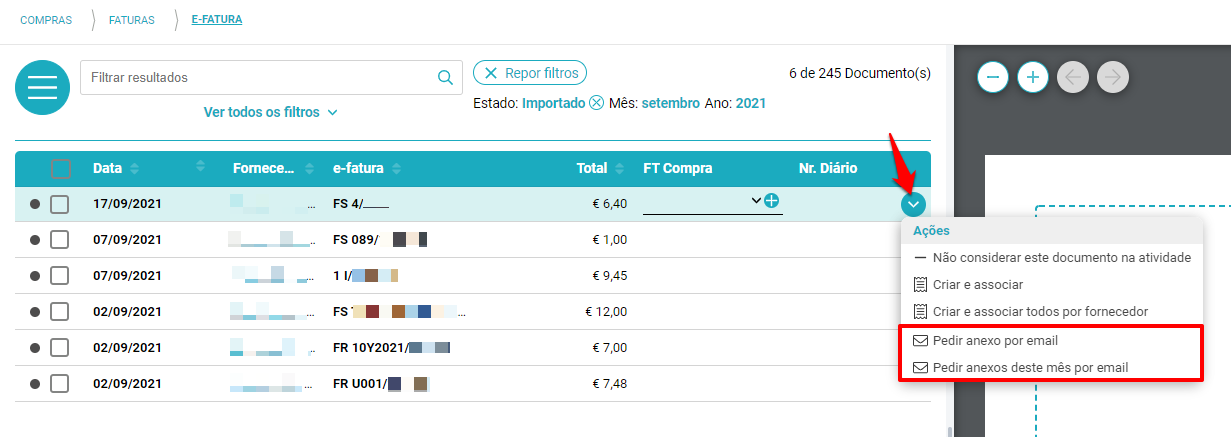Choose Pedir anexos deste mês por email
The width and height of the screenshot is (1231, 437).
tap(1020, 367)
